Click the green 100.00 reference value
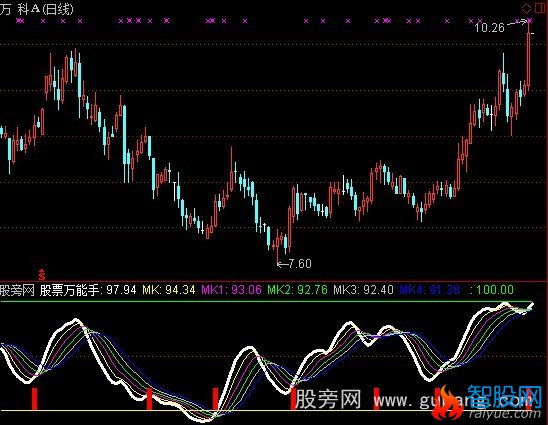 495,290
